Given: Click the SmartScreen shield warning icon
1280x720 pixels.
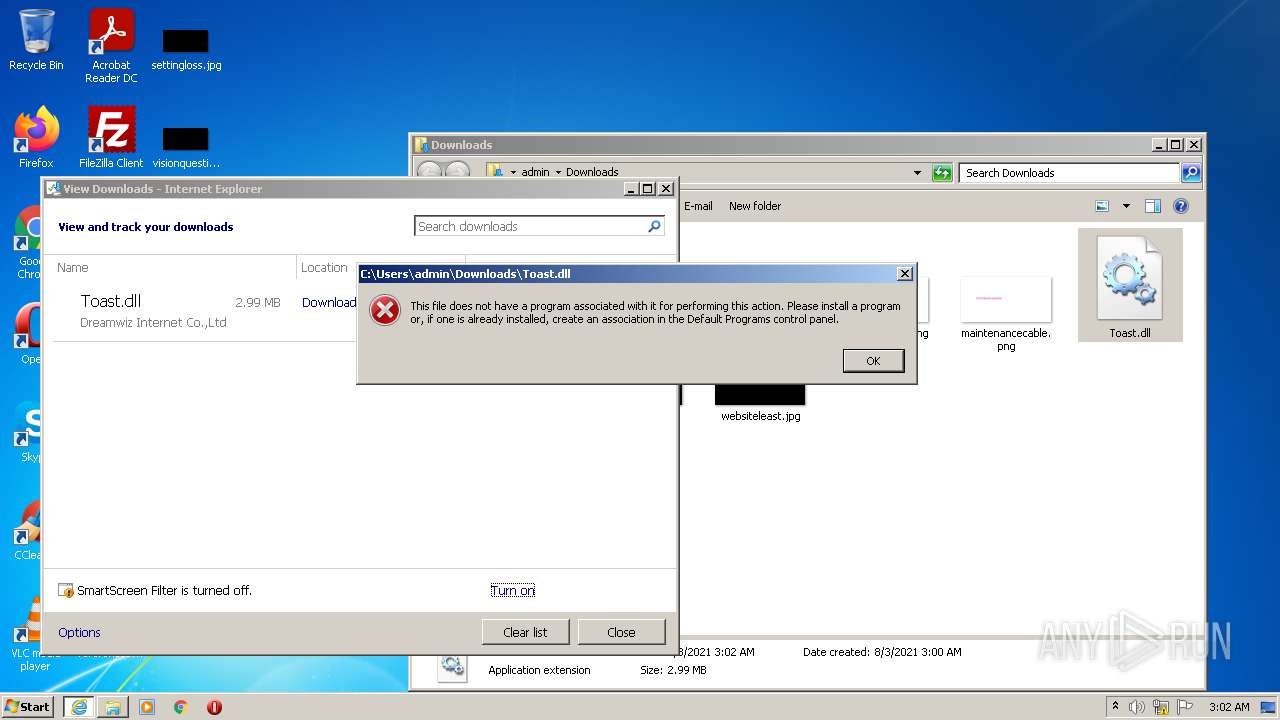Looking at the screenshot, I should 66,591.
